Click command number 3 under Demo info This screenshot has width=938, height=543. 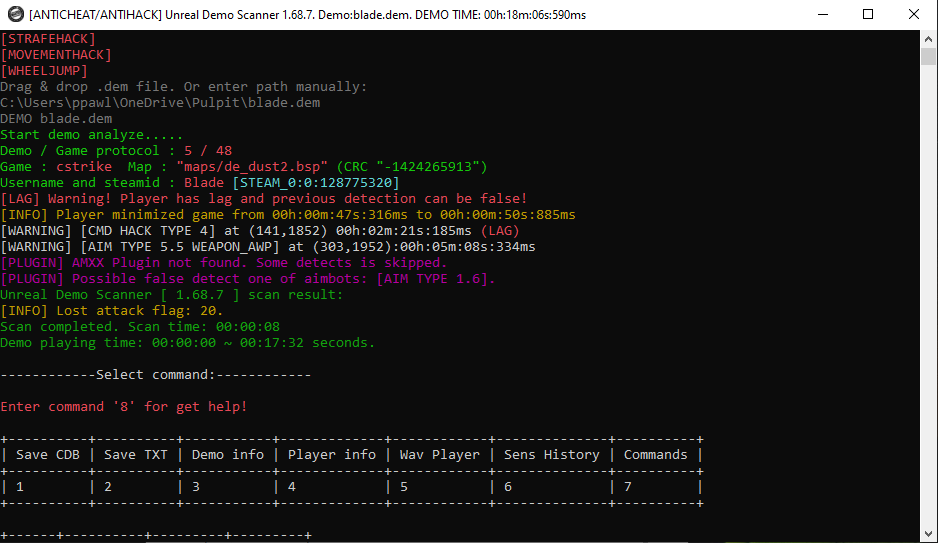(x=196, y=487)
